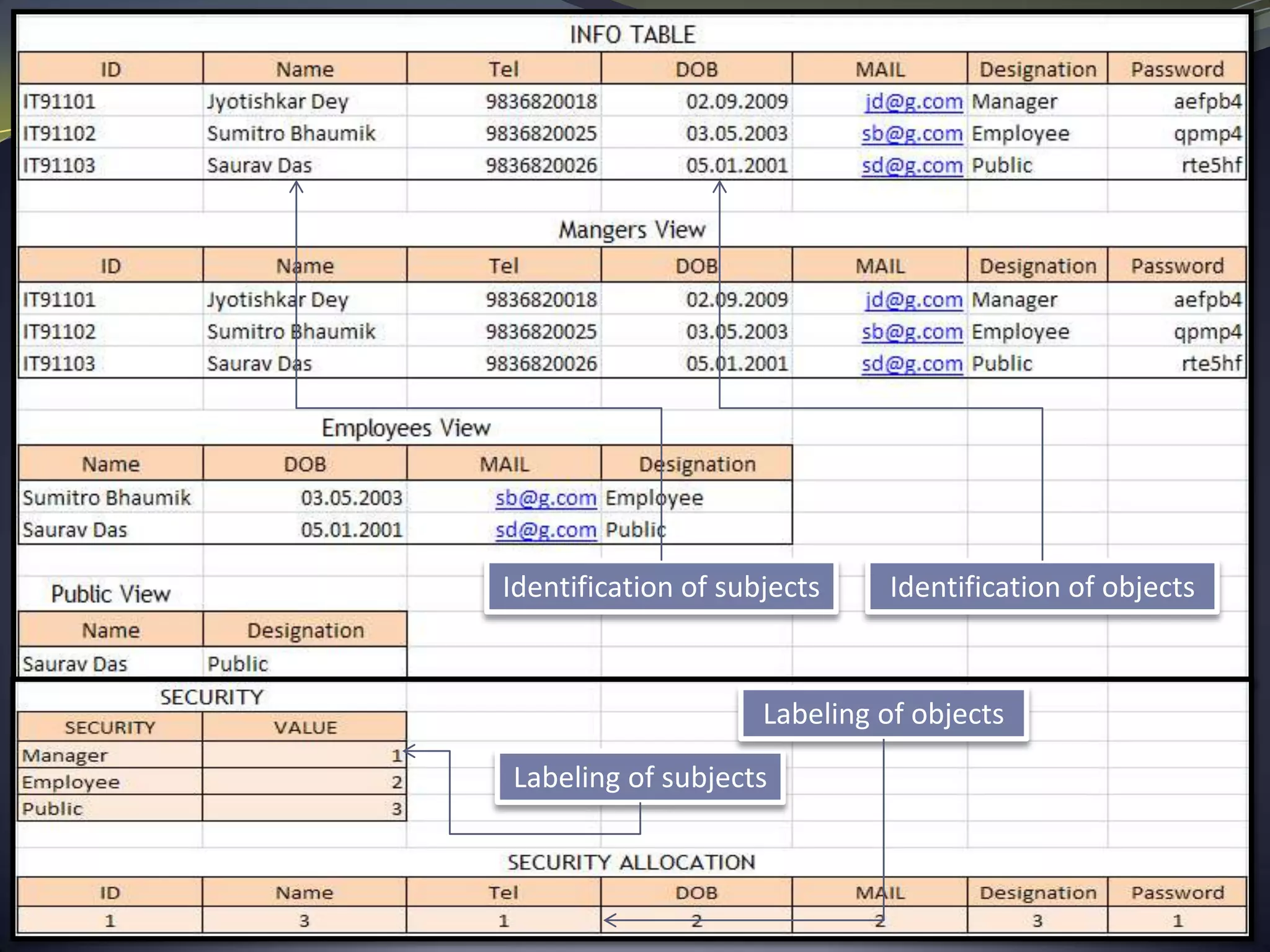Click password 'rte5hf' in INFO TABLE

pyautogui.click(x=1212, y=166)
